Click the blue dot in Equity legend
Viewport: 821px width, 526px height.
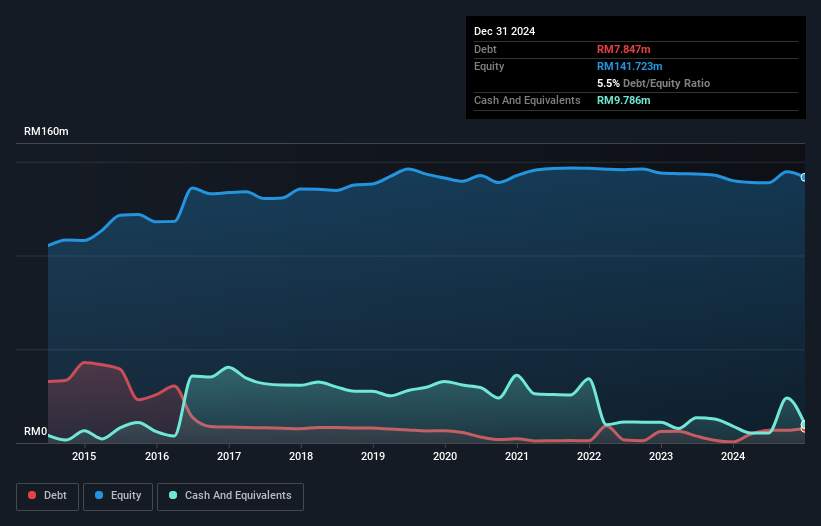tap(100, 496)
